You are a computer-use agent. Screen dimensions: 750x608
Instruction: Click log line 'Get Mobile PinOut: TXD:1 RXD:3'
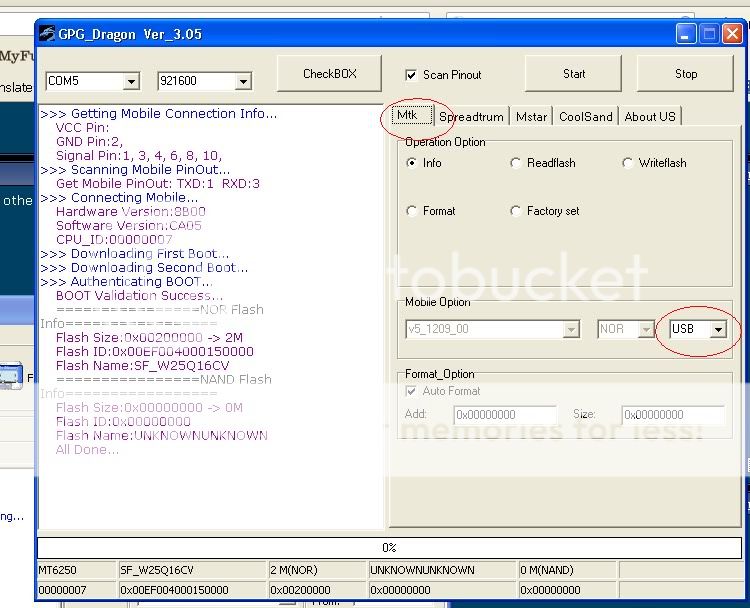158,183
